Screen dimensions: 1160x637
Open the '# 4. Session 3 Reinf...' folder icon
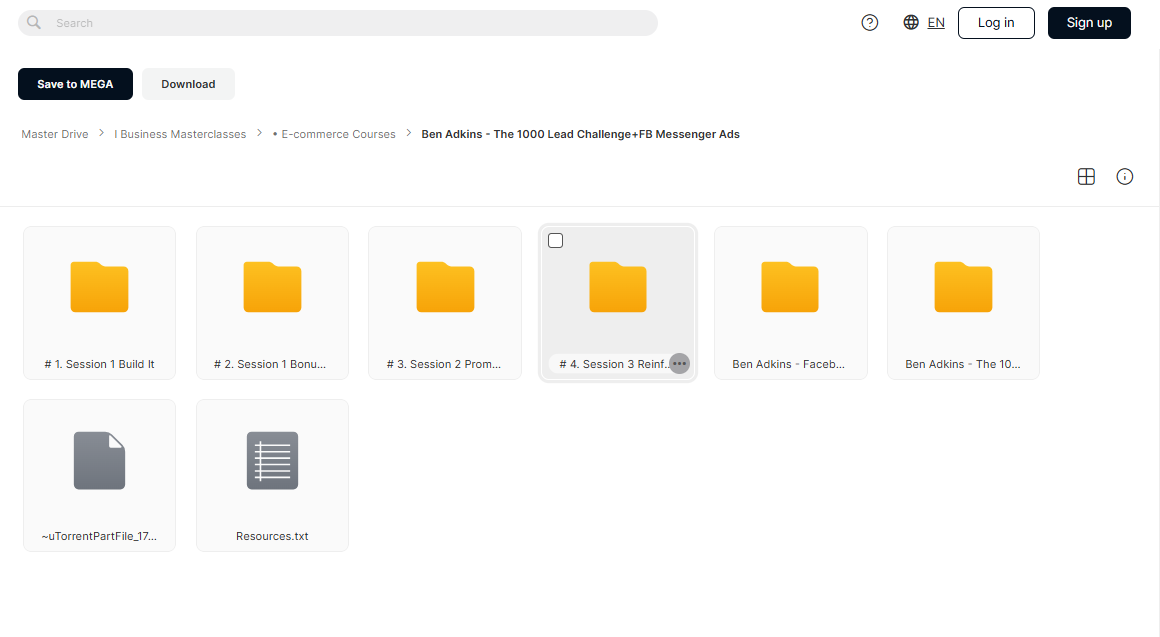(x=618, y=287)
